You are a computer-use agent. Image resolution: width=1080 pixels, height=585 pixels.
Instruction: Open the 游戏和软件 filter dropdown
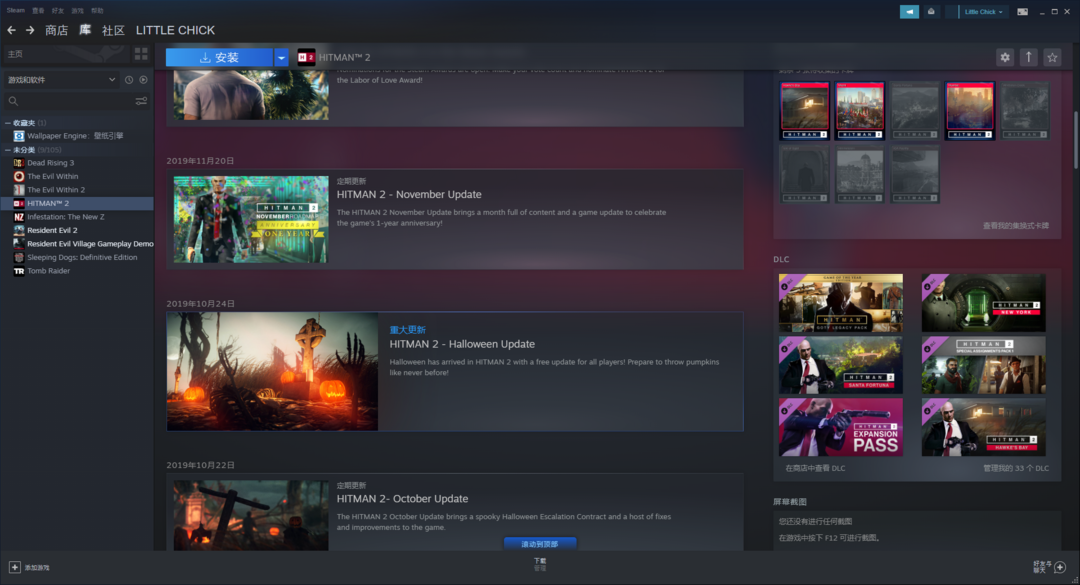(61, 80)
